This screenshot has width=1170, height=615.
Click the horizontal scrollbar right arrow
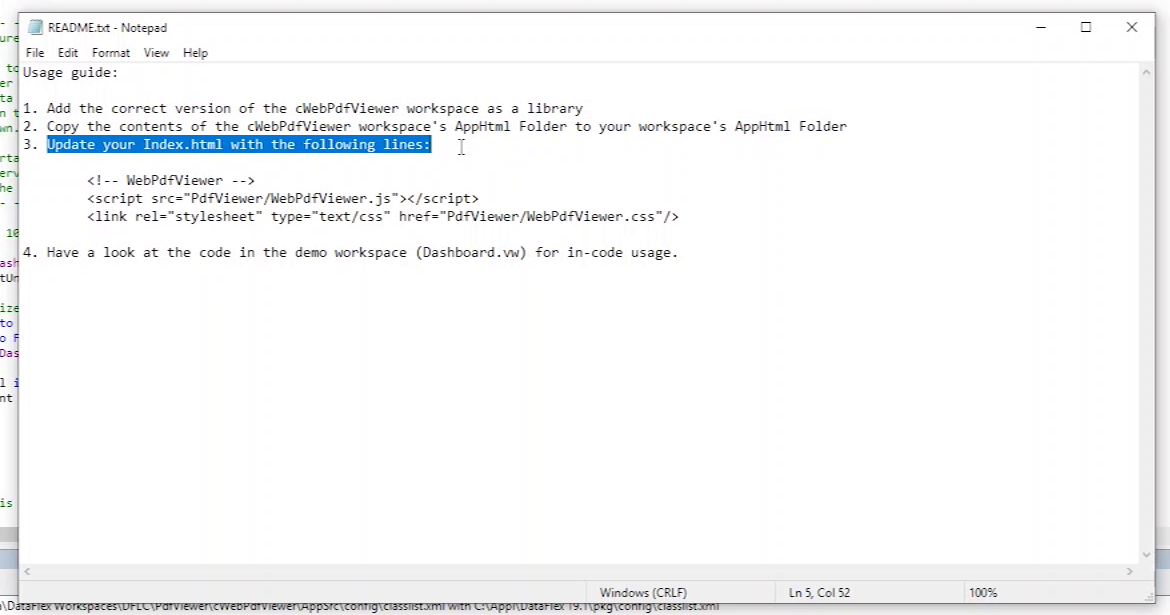(x=1131, y=572)
